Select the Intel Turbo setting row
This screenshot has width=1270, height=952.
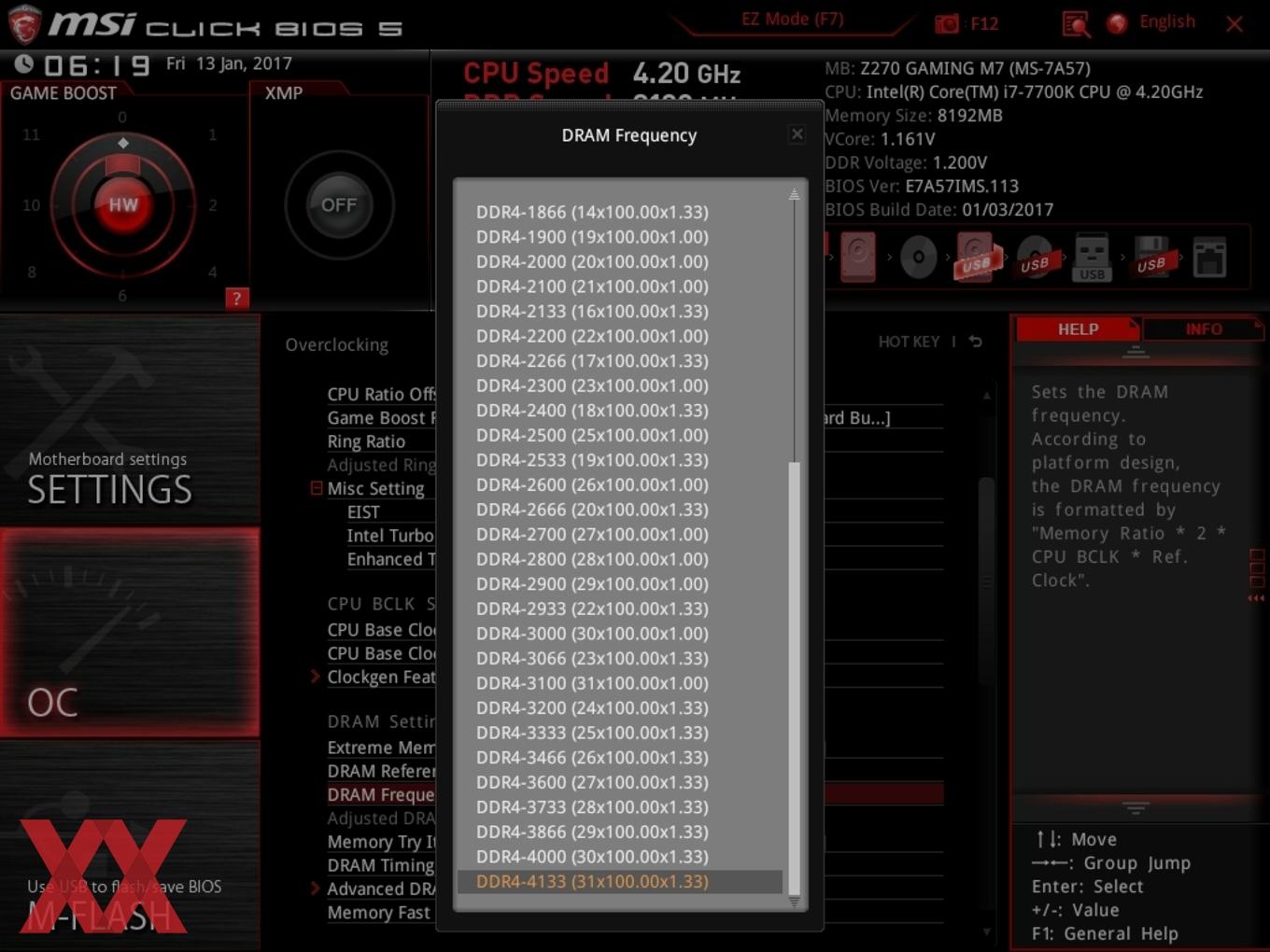pos(390,535)
